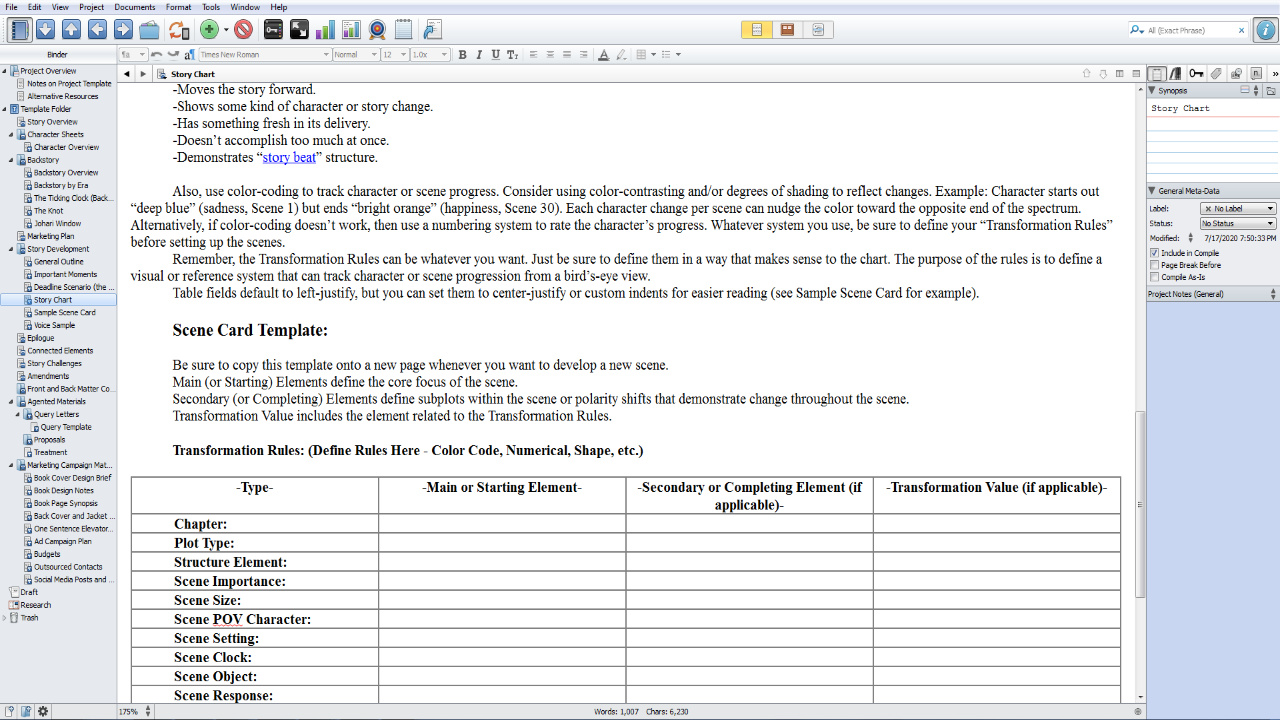The width and height of the screenshot is (1280, 720).
Task: Open the Collections folder icon in toolbar
Action: pyautogui.click(x=149, y=30)
